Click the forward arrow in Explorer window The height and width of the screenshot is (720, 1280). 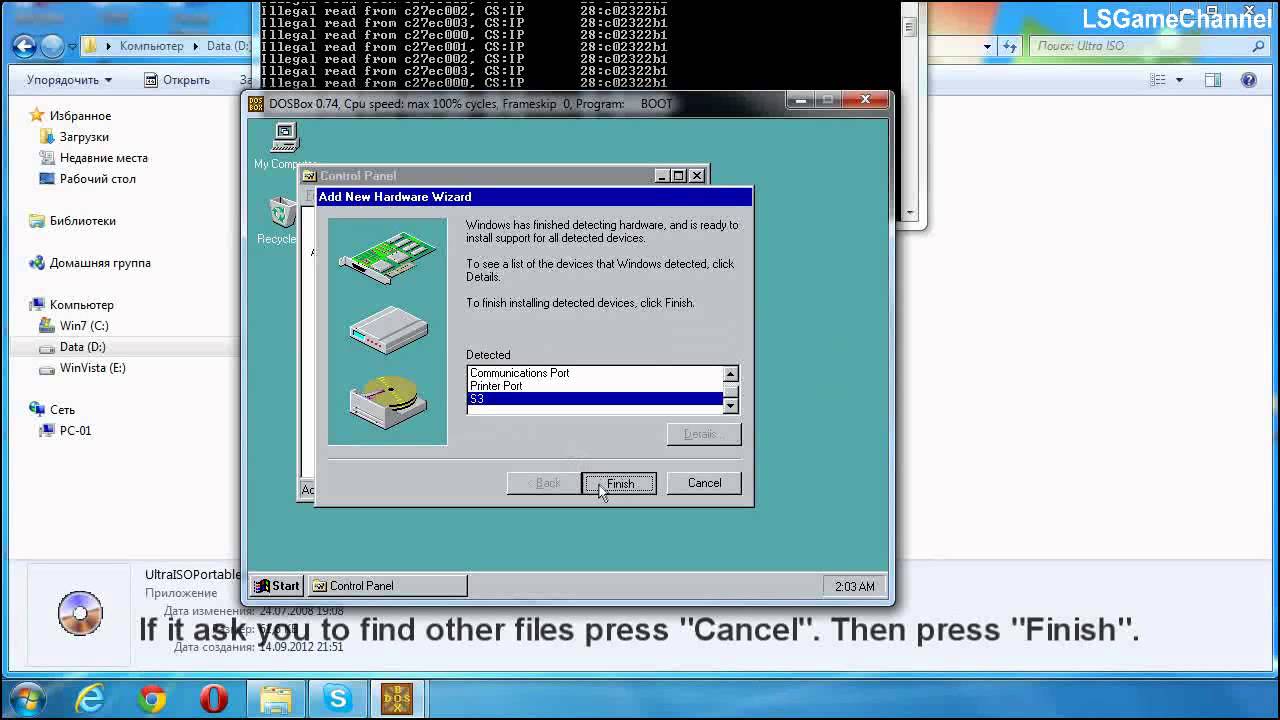(53, 46)
